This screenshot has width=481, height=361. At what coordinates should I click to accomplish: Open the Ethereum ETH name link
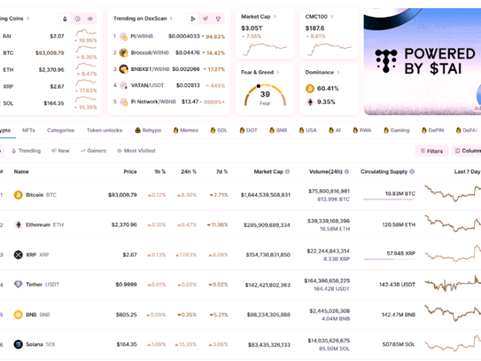tap(45, 225)
